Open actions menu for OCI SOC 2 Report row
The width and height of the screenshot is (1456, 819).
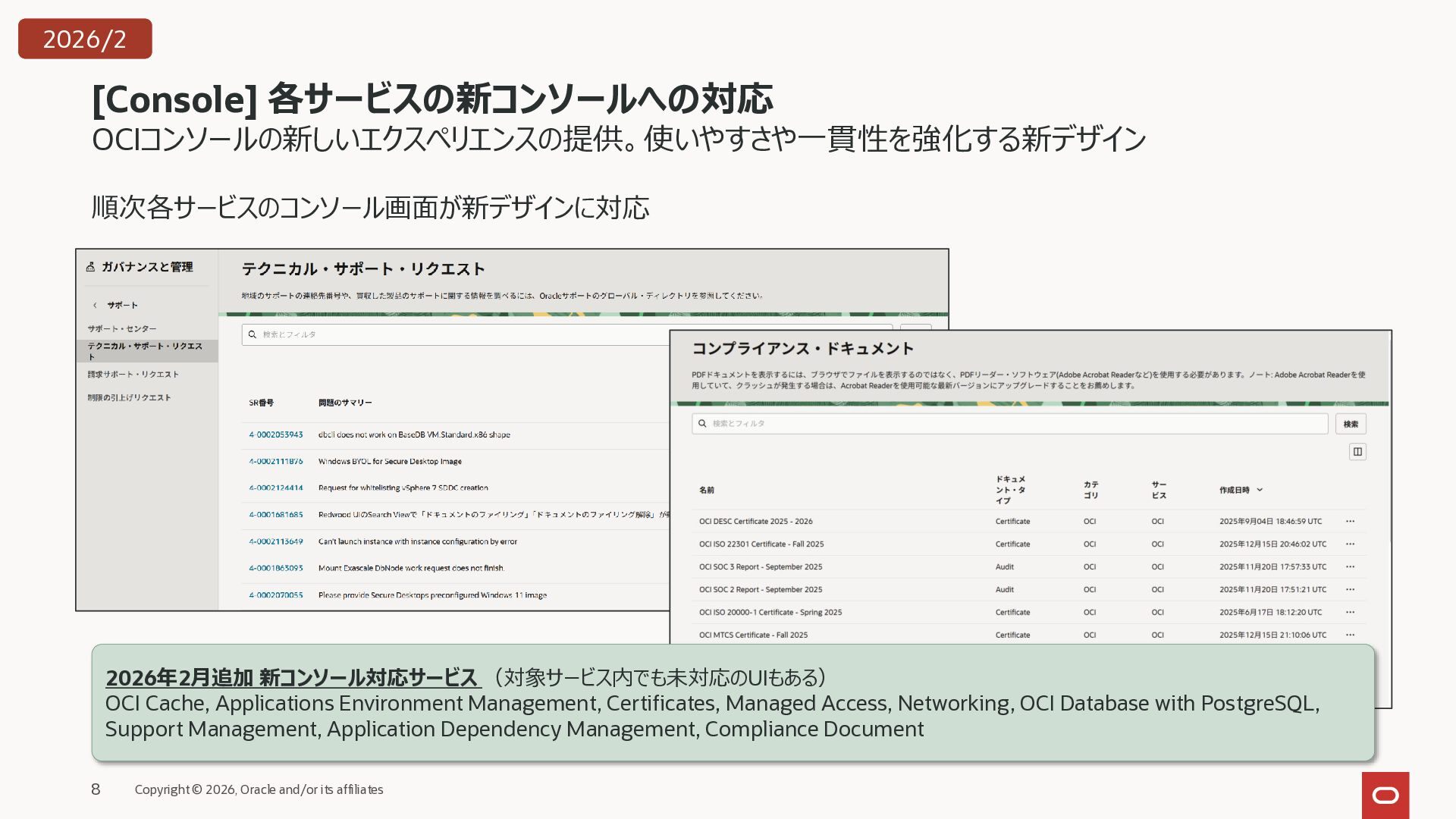1350,590
